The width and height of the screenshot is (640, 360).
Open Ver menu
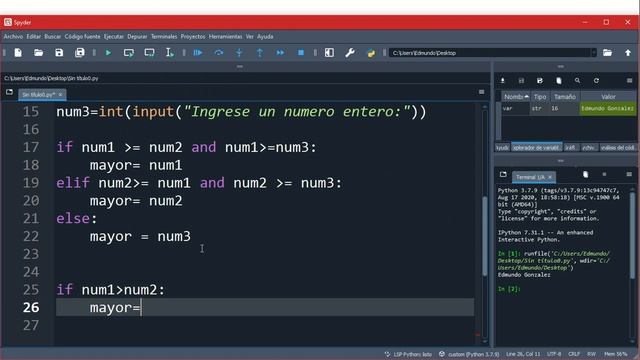tap(250, 37)
